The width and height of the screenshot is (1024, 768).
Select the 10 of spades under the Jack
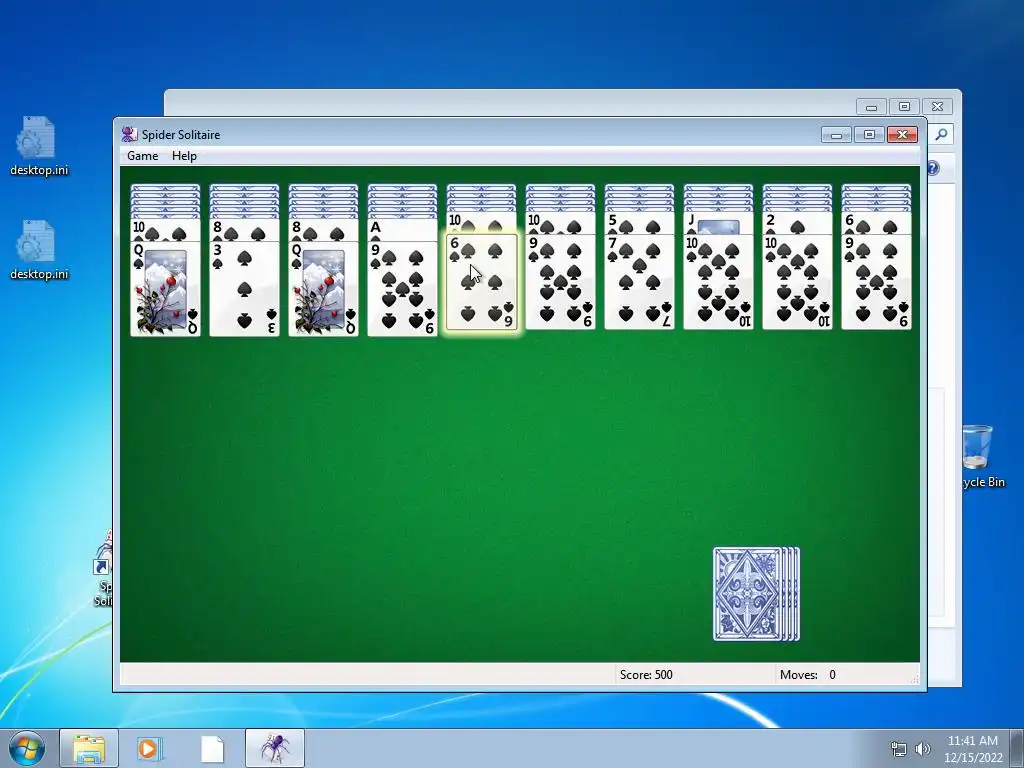click(718, 282)
